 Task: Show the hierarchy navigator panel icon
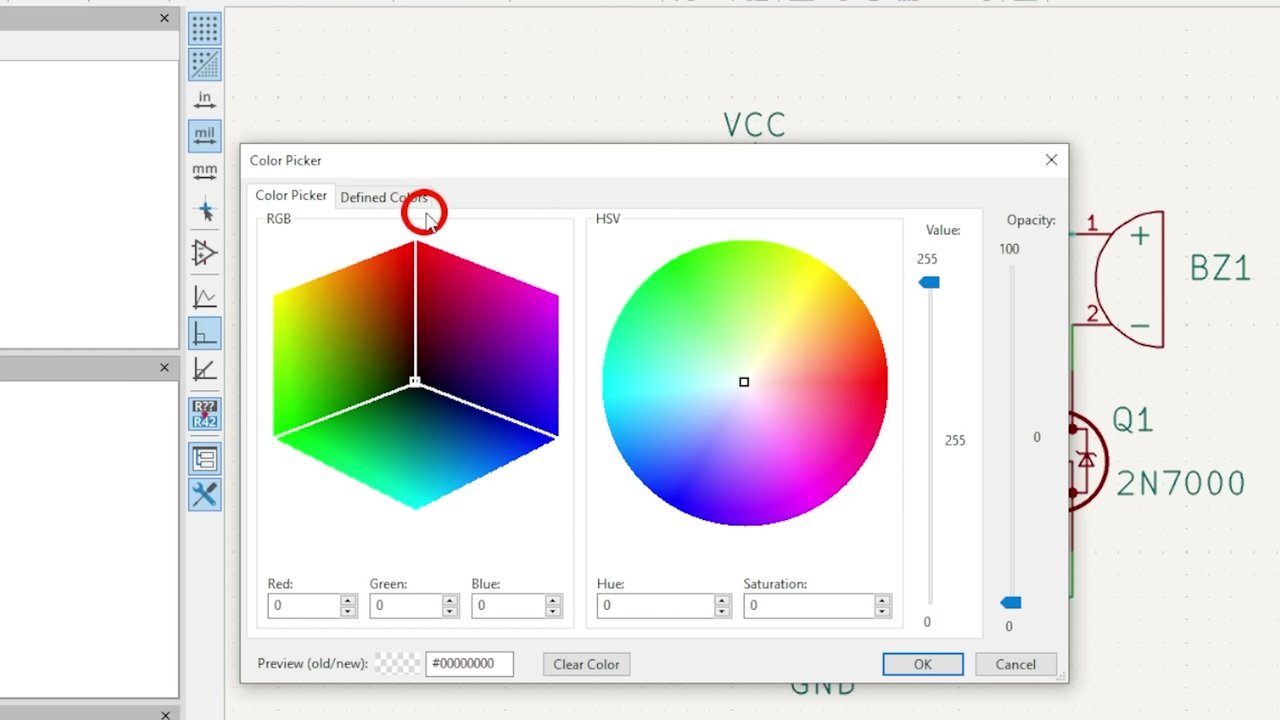pyautogui.click(x=204, y=459)
